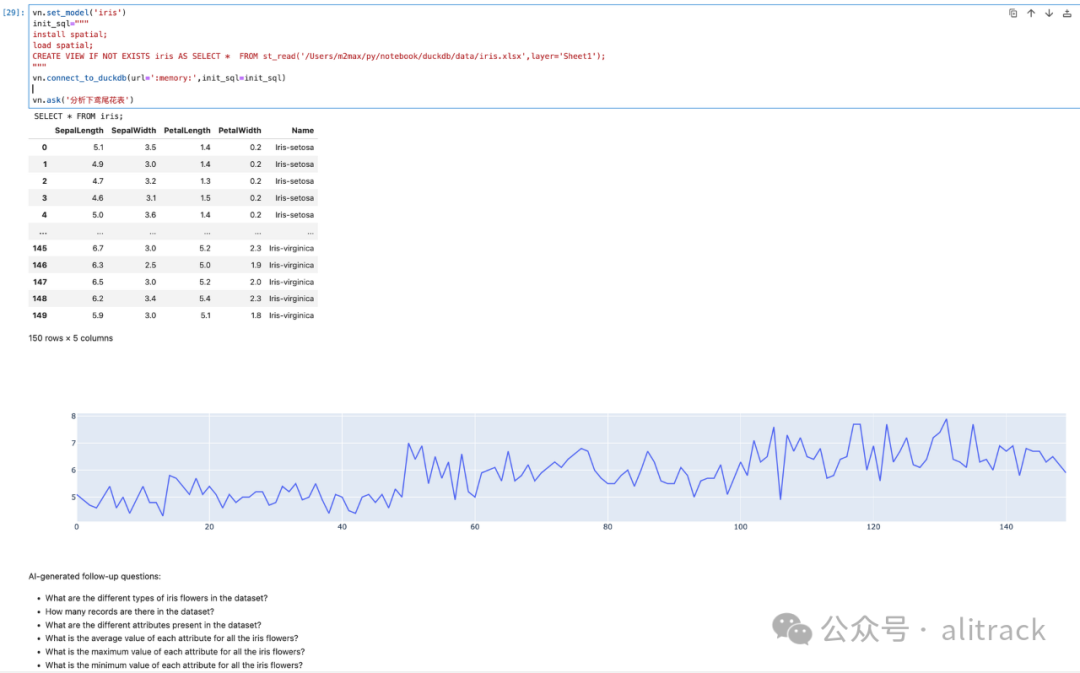Click the SepalLength value 4.9 in row 1
The width and height of the screenshot is (1080, 673).
98,164
